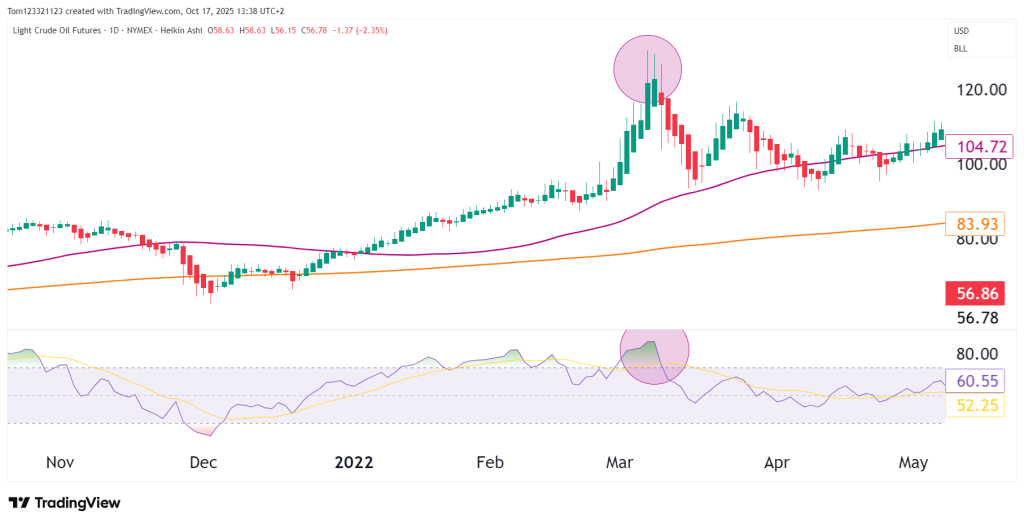Image resolution: width=1024 pixels, height=524 pixels.
Task: Click the 80.00 level on the RSI axis
Action: point(977,354)
